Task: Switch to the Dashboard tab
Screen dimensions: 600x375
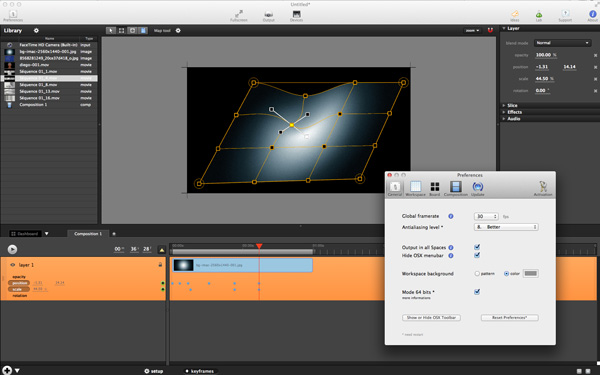Action: (x=24, y=233)
